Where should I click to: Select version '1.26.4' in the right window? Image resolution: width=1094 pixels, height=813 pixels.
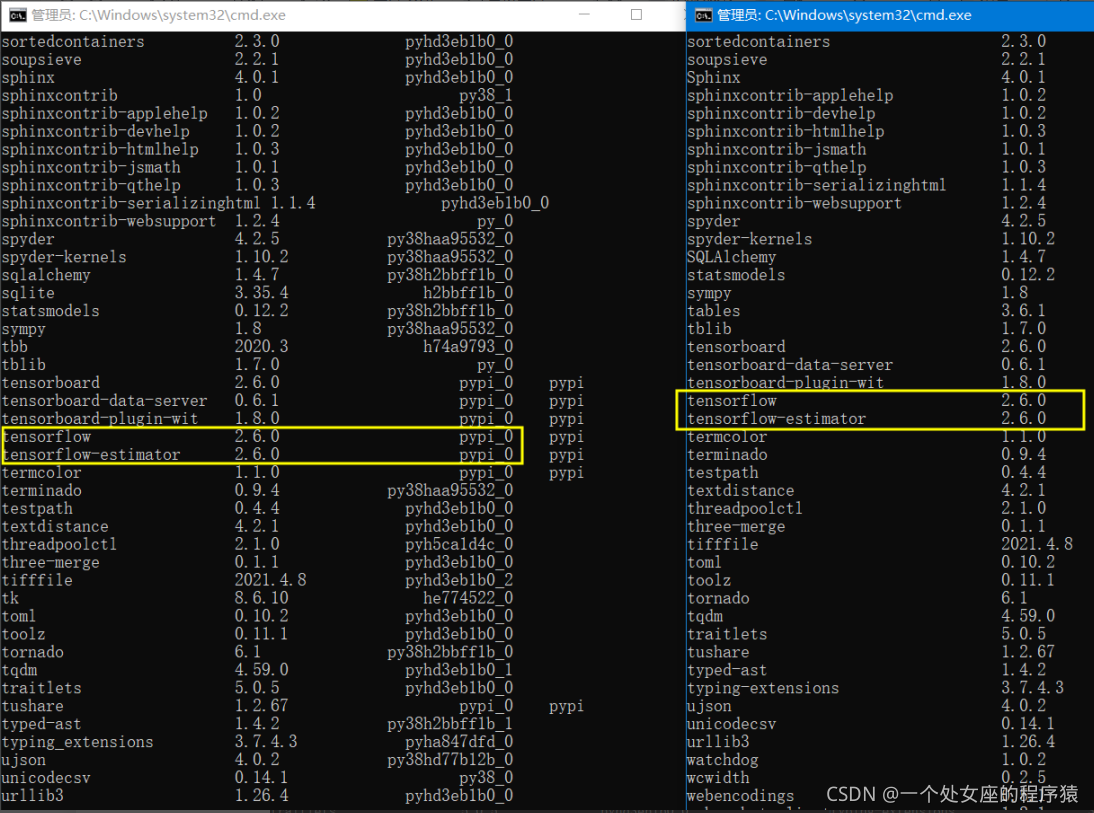(x=1028, y=742)
